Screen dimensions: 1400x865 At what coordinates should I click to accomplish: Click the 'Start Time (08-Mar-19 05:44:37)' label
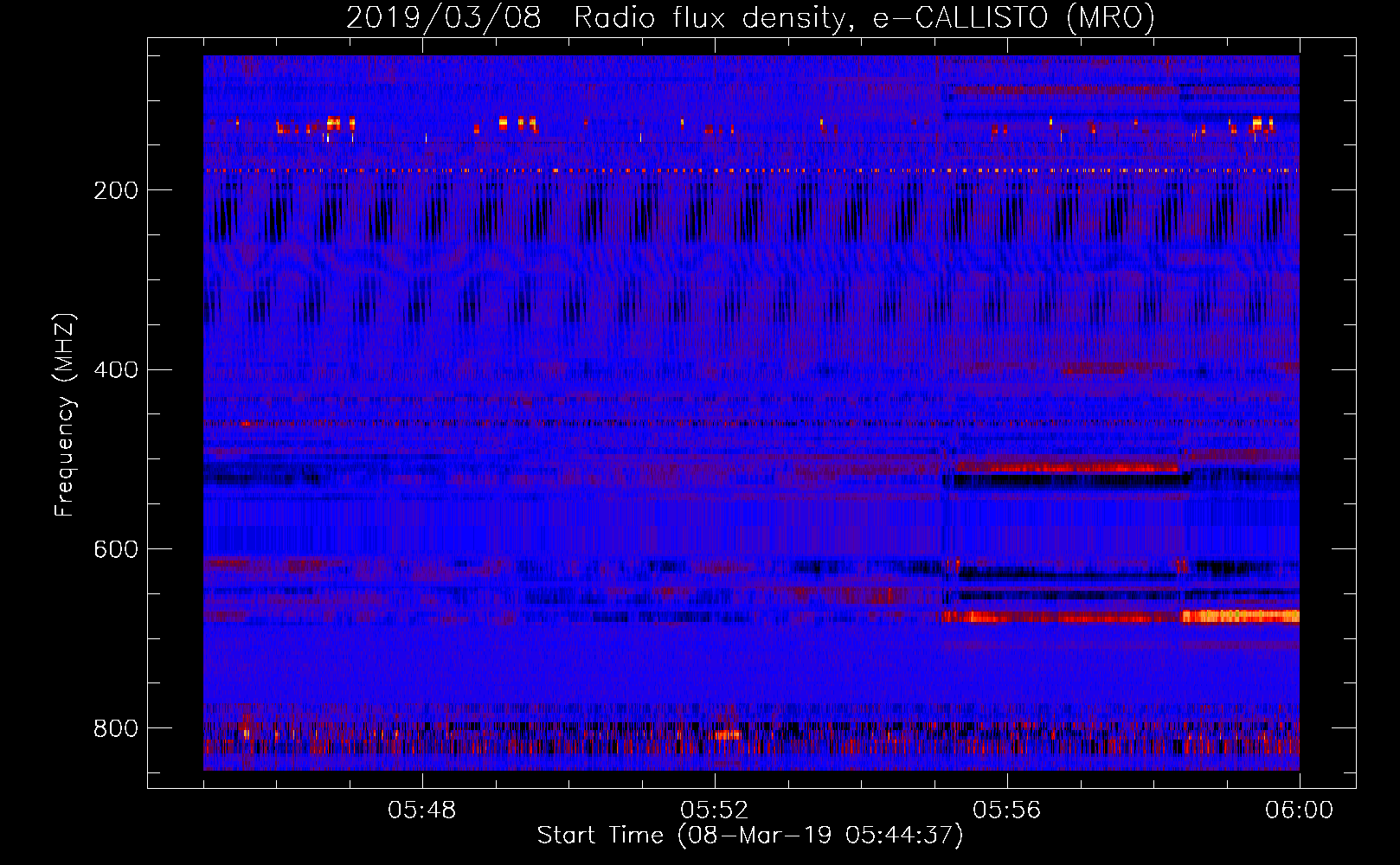pyautogui.click(x=750, y=836)
